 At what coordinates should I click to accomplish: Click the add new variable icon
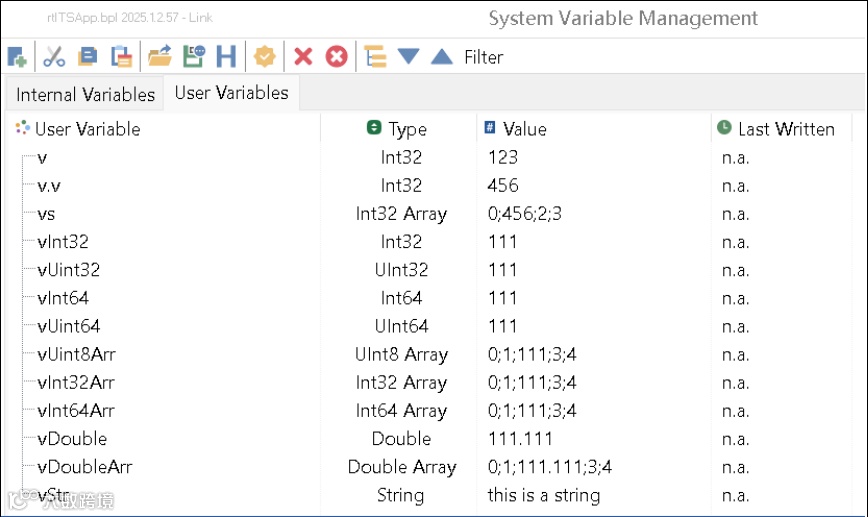17,57
